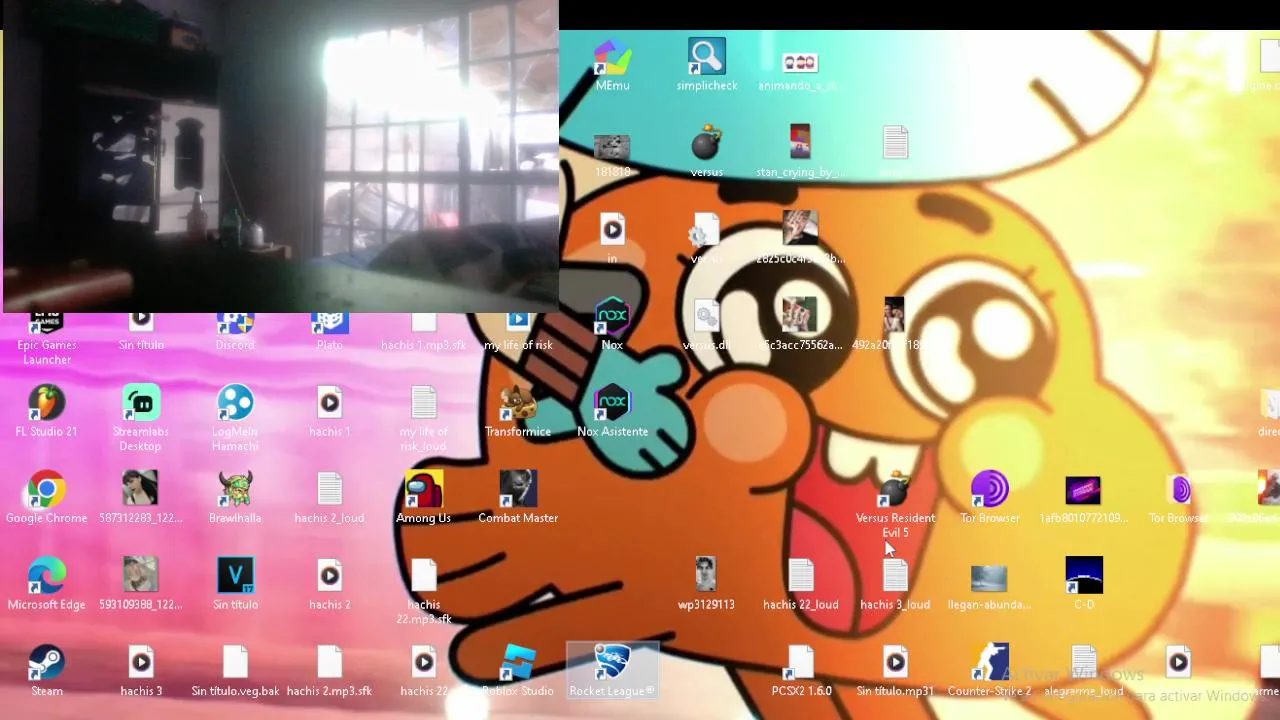Open the Vegas 'Sin título' project file

(235, 585)
